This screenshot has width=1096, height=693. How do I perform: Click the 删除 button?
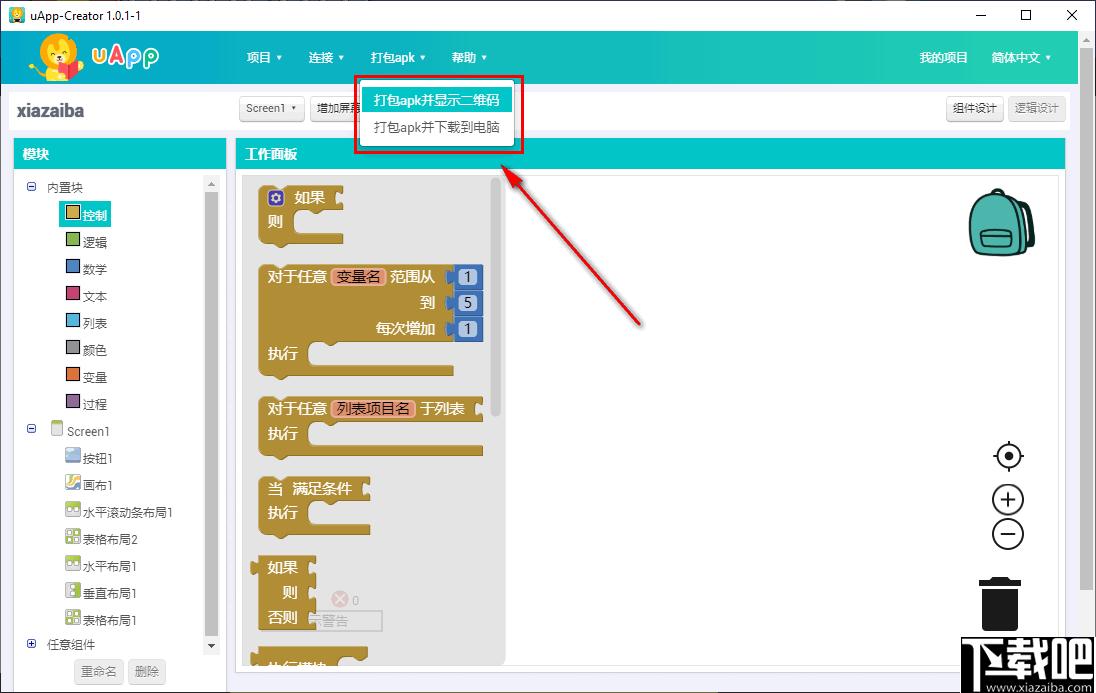(x=147, y=671)
